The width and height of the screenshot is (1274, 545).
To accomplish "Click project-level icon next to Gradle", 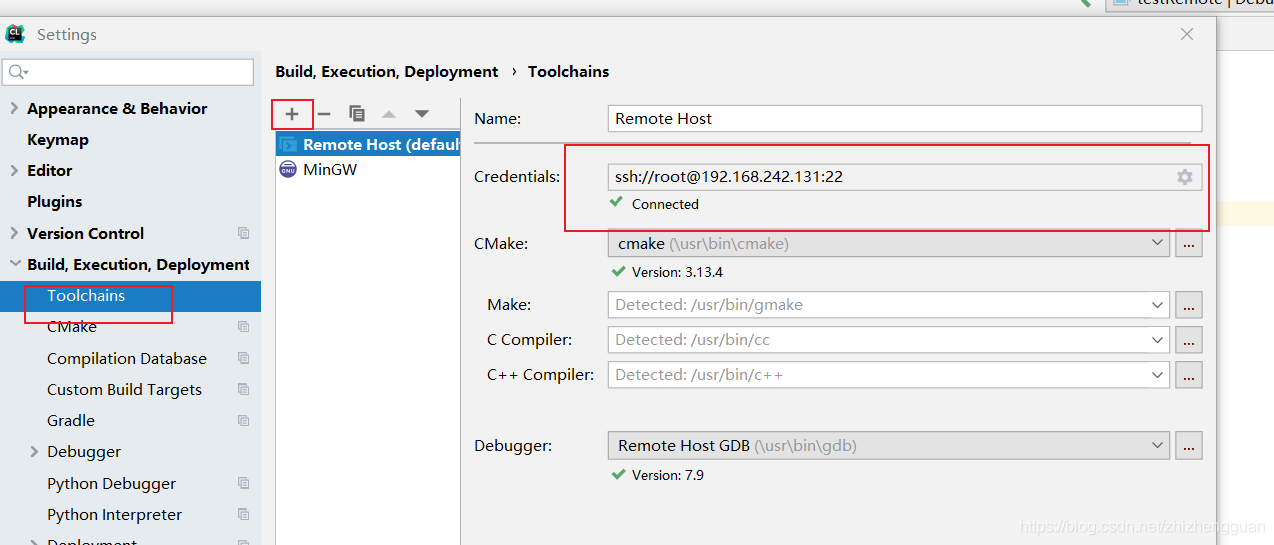I will [243, 421].
